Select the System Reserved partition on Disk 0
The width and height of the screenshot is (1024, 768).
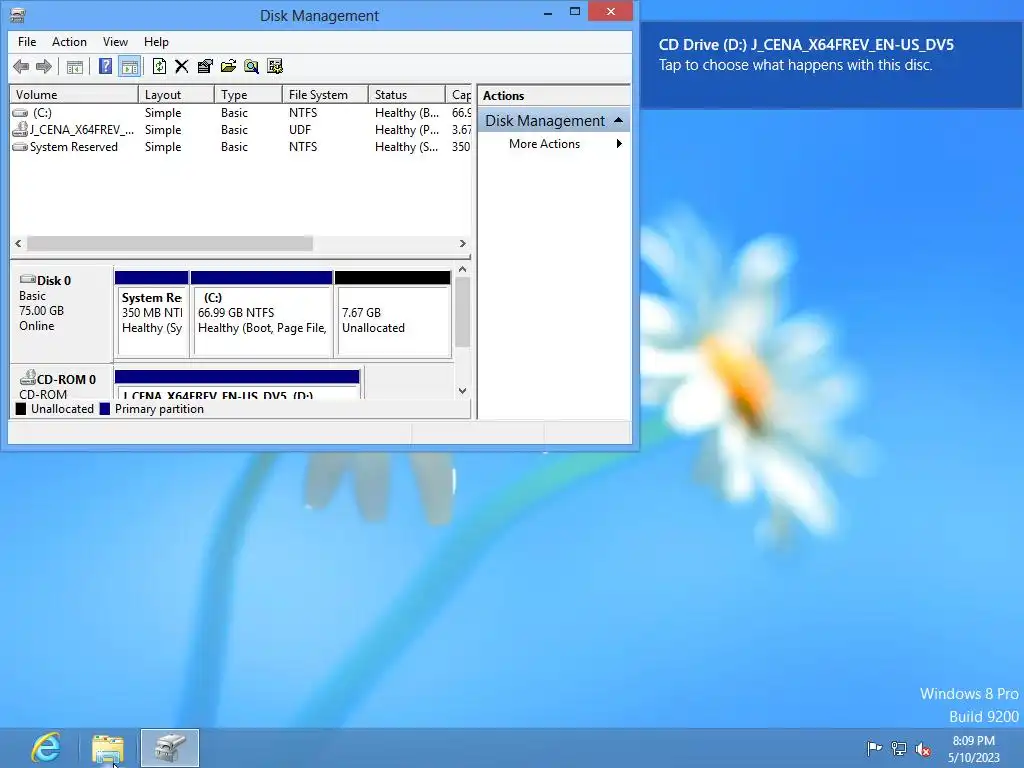[152, 313]
